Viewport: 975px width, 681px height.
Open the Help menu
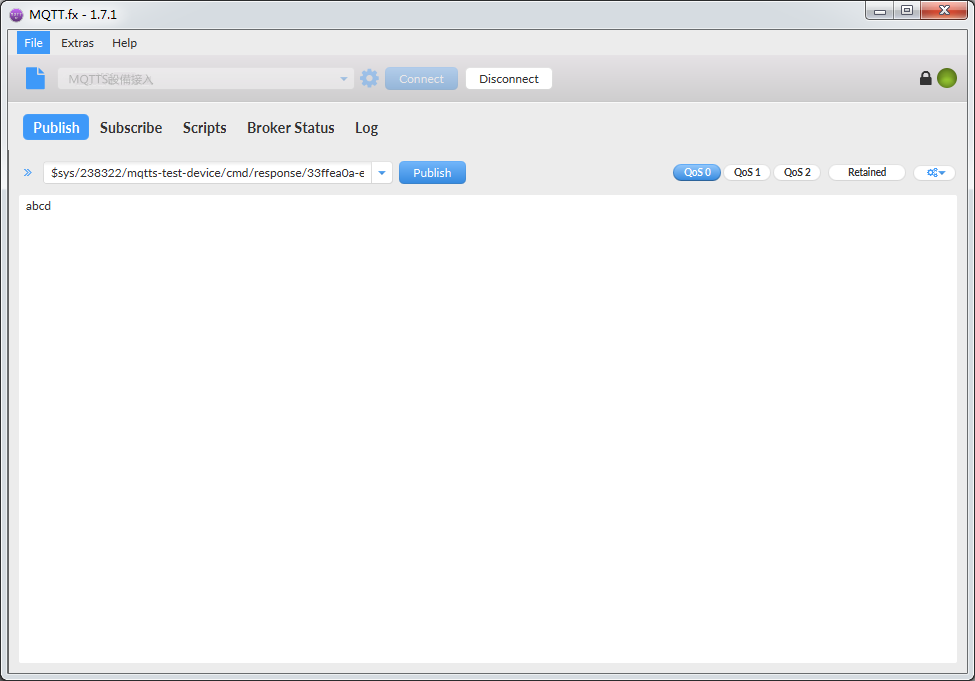124,43
